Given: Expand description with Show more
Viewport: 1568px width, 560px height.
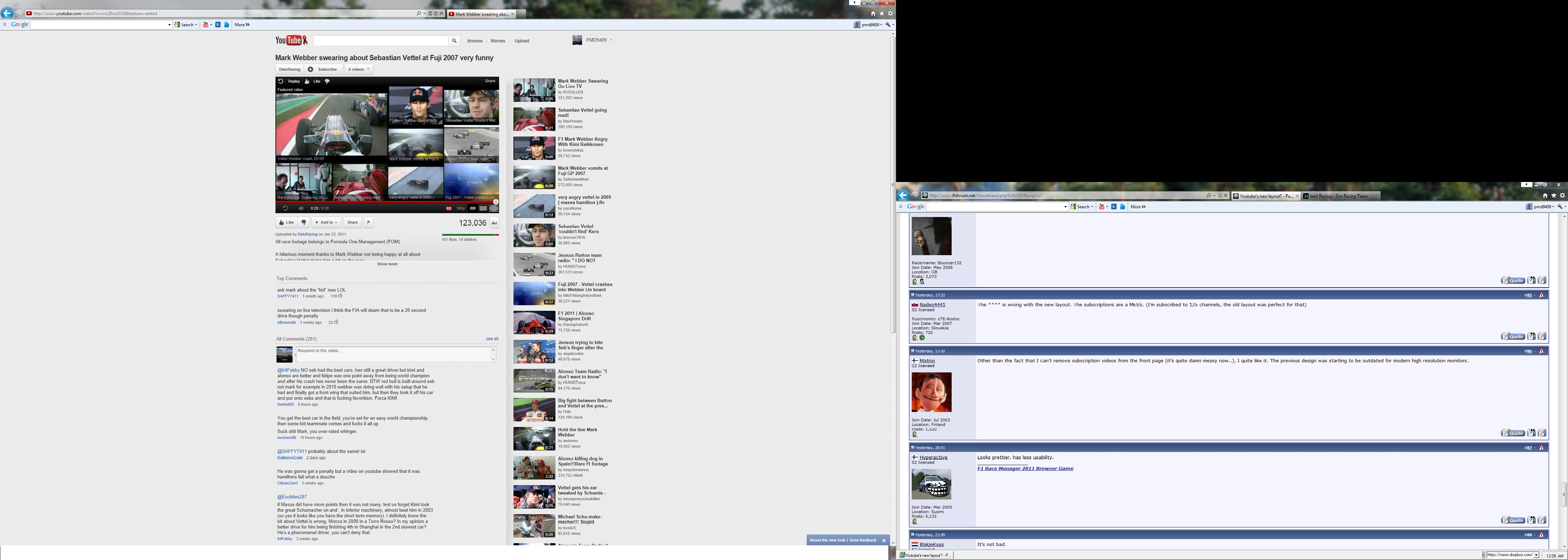Looking at the screenshot, I should click(x=387, y=264).
